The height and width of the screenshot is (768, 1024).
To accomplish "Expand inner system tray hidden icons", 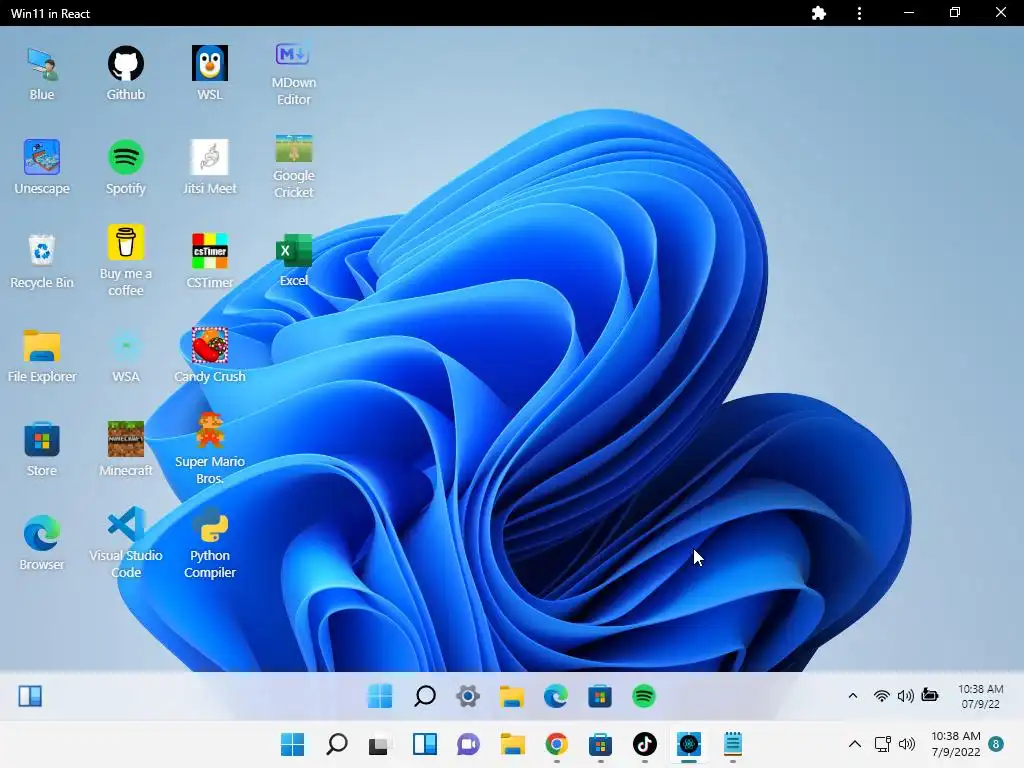I will click(852, 696).
